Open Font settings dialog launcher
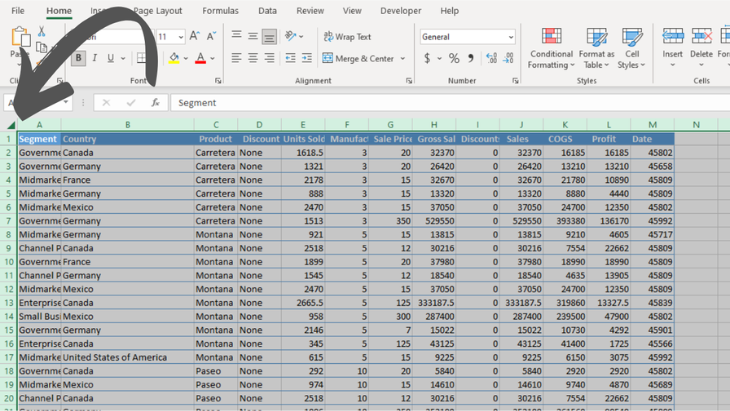Screen dimensions: 730x411 (x=218, y=81)
